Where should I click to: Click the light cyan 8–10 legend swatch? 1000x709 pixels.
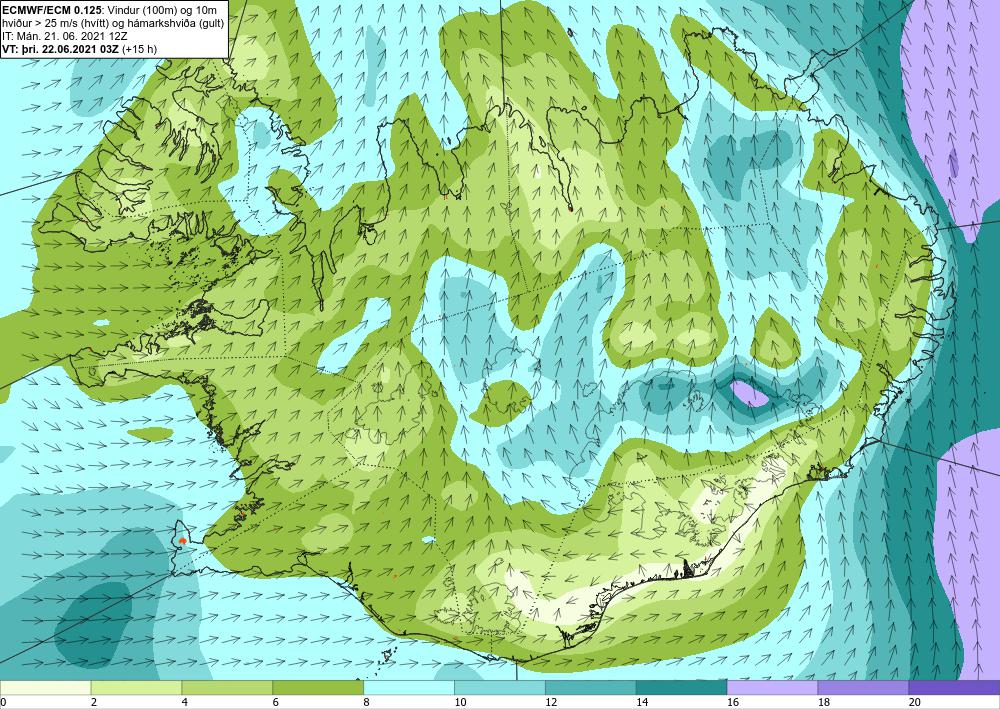pos(409,688)
